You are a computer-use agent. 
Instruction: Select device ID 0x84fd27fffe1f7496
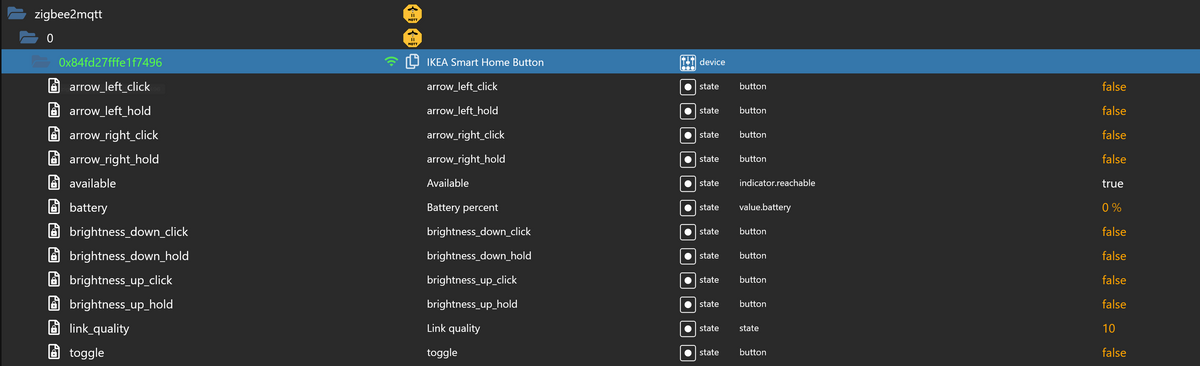(110, 62)
